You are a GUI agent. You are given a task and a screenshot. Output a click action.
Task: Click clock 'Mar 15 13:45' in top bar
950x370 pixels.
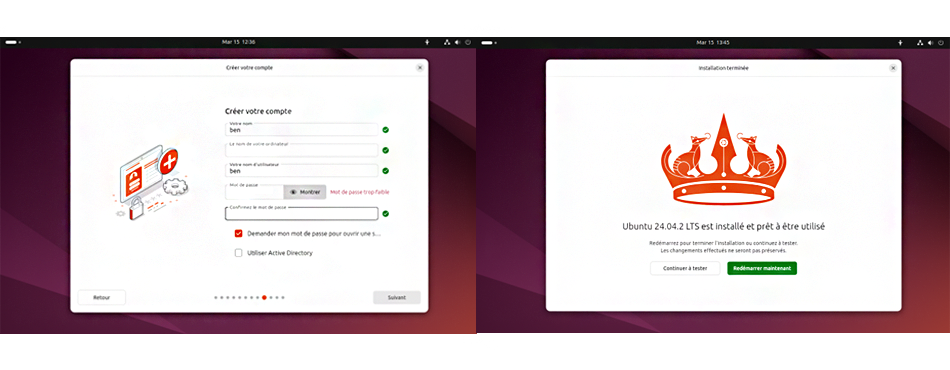712,42
